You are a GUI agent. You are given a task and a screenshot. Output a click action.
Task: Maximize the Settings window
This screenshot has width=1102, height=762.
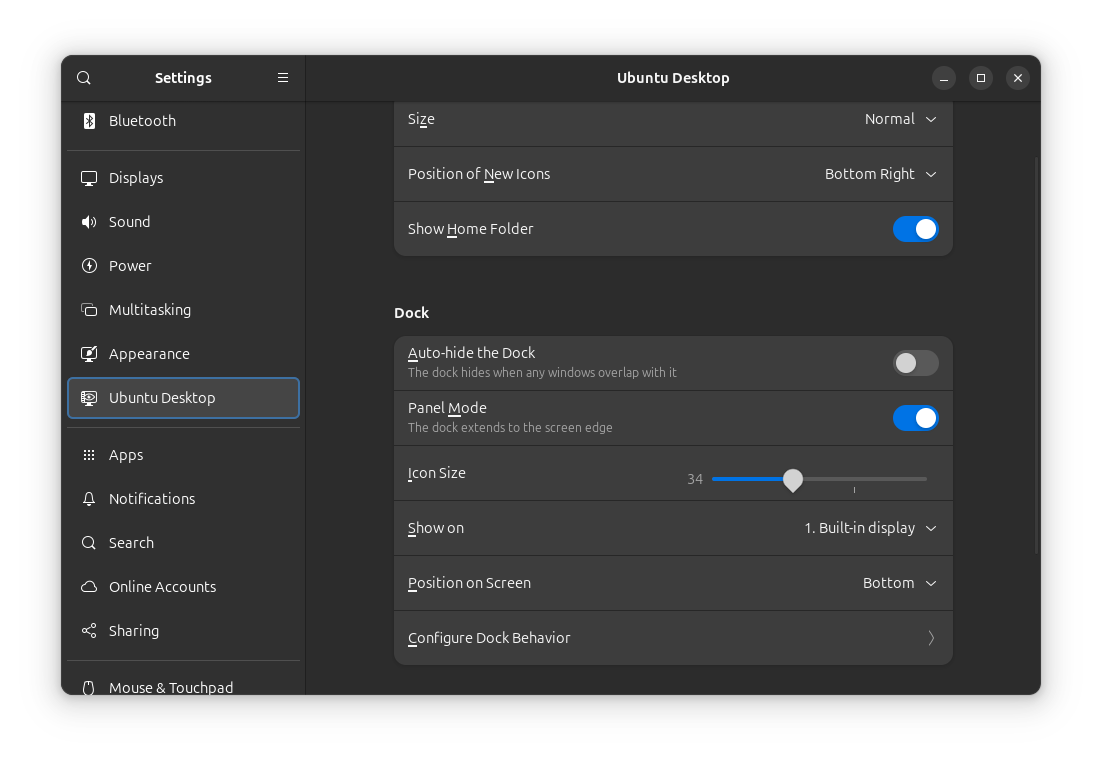point(981,78)
